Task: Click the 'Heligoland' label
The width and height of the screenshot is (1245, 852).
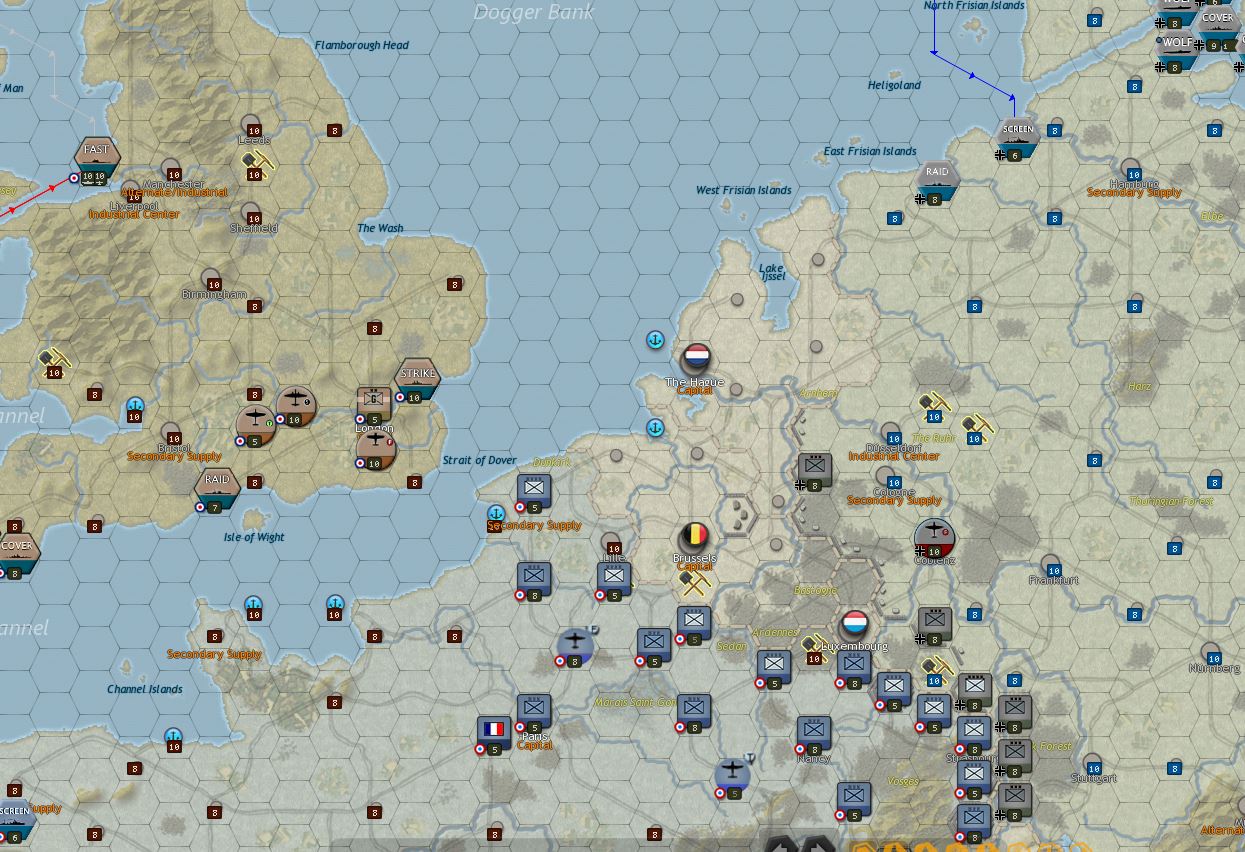Action: [x=894, y=85]
